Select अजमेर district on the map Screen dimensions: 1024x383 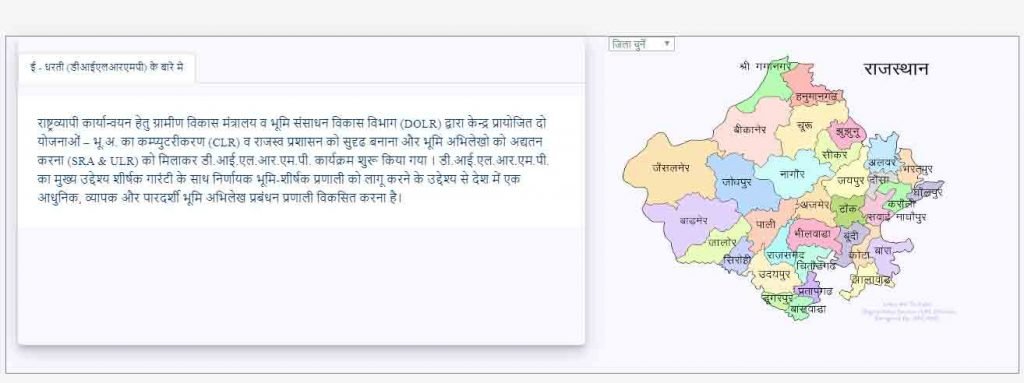[x=815, y=204]
